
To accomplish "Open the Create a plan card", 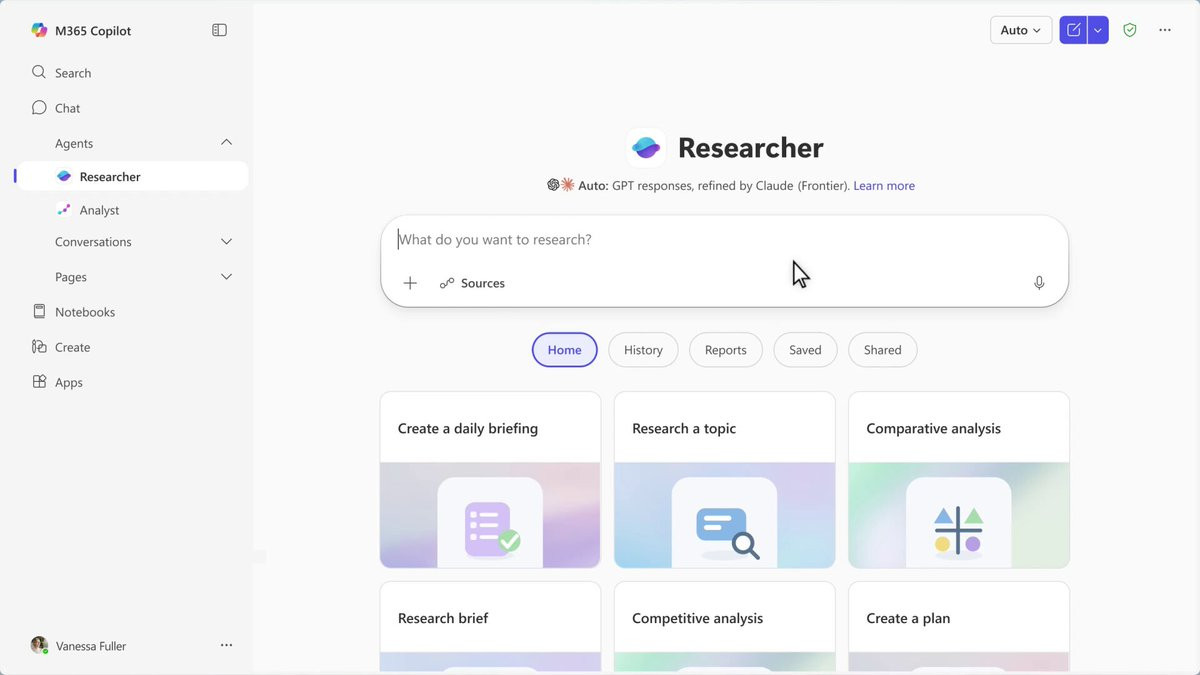I will 958,626.
